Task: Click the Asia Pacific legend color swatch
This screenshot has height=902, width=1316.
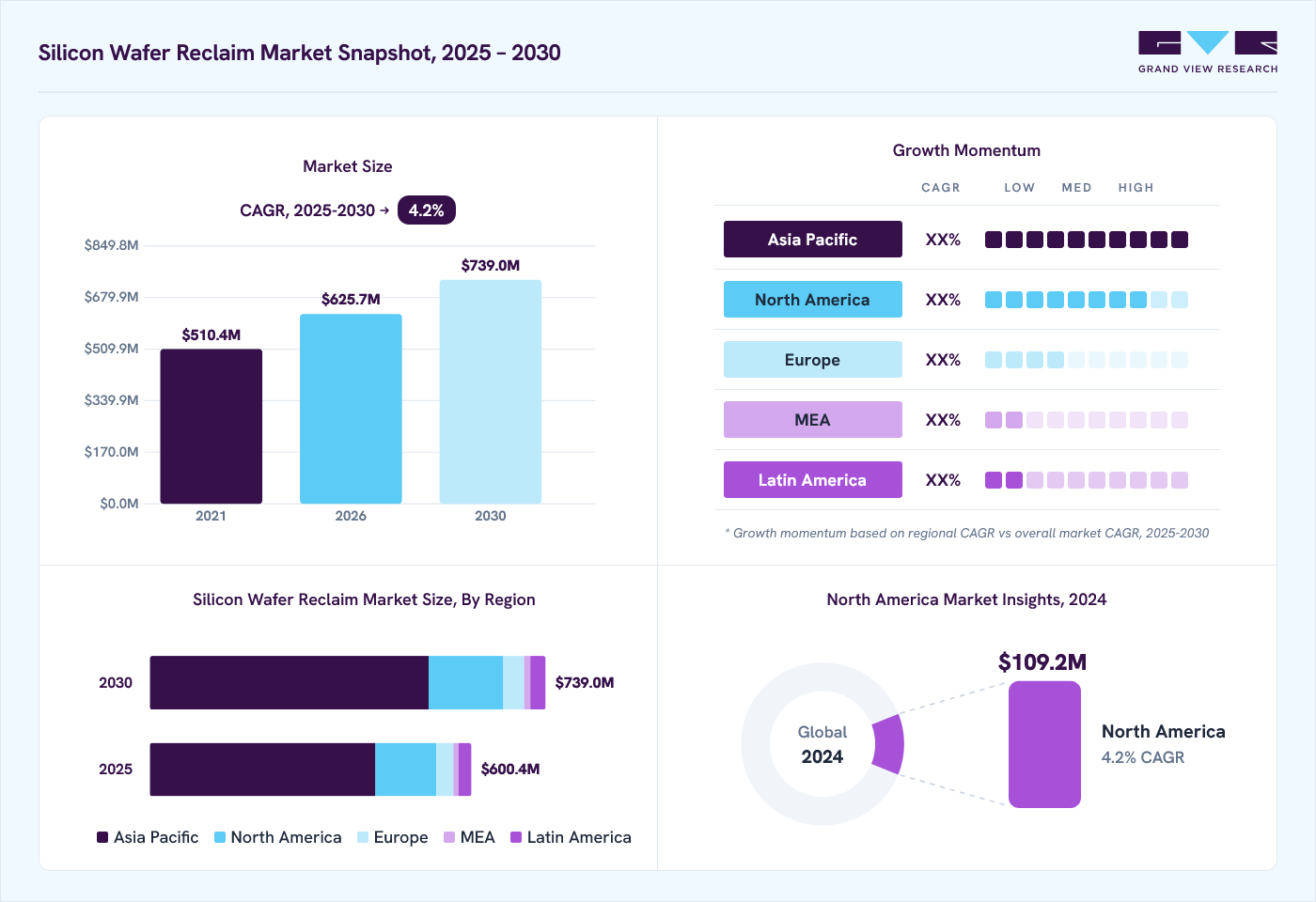Action: tap(102, 837)
